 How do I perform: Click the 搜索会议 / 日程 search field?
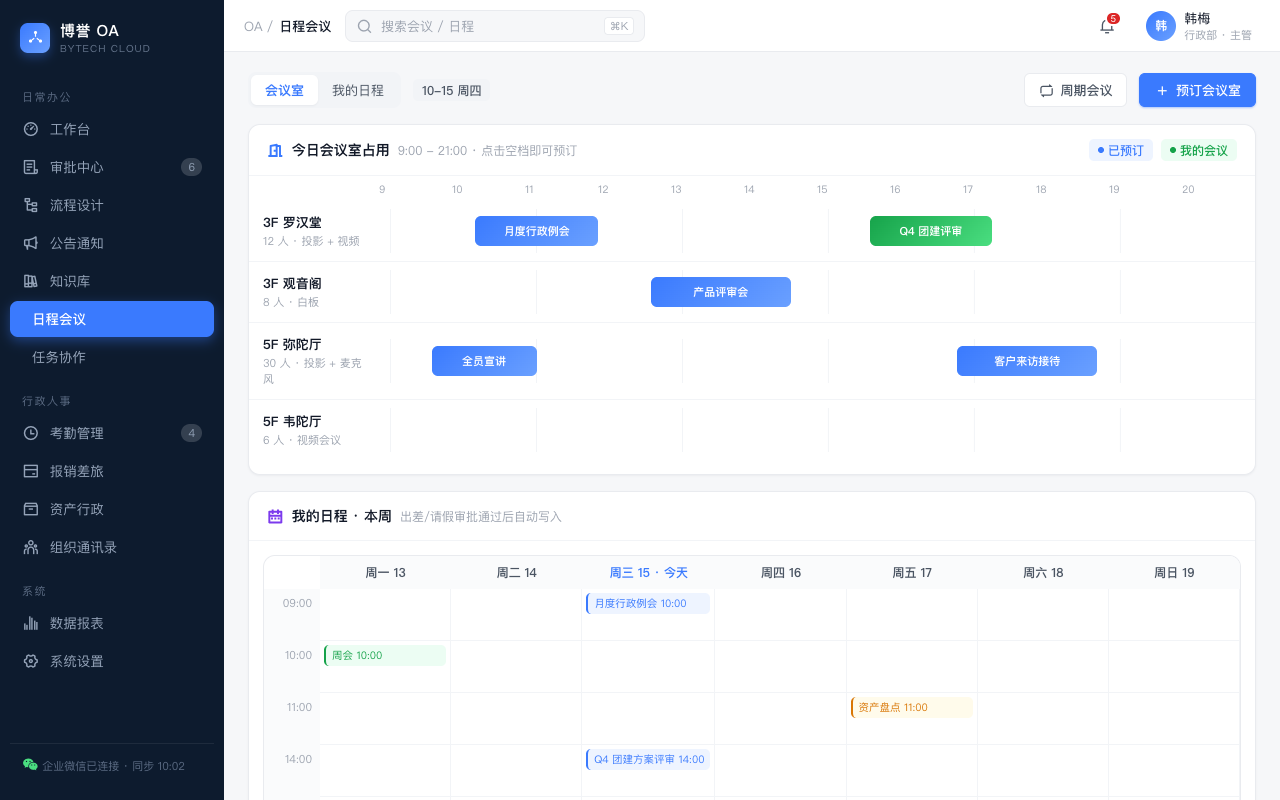[x=495, y=26]
